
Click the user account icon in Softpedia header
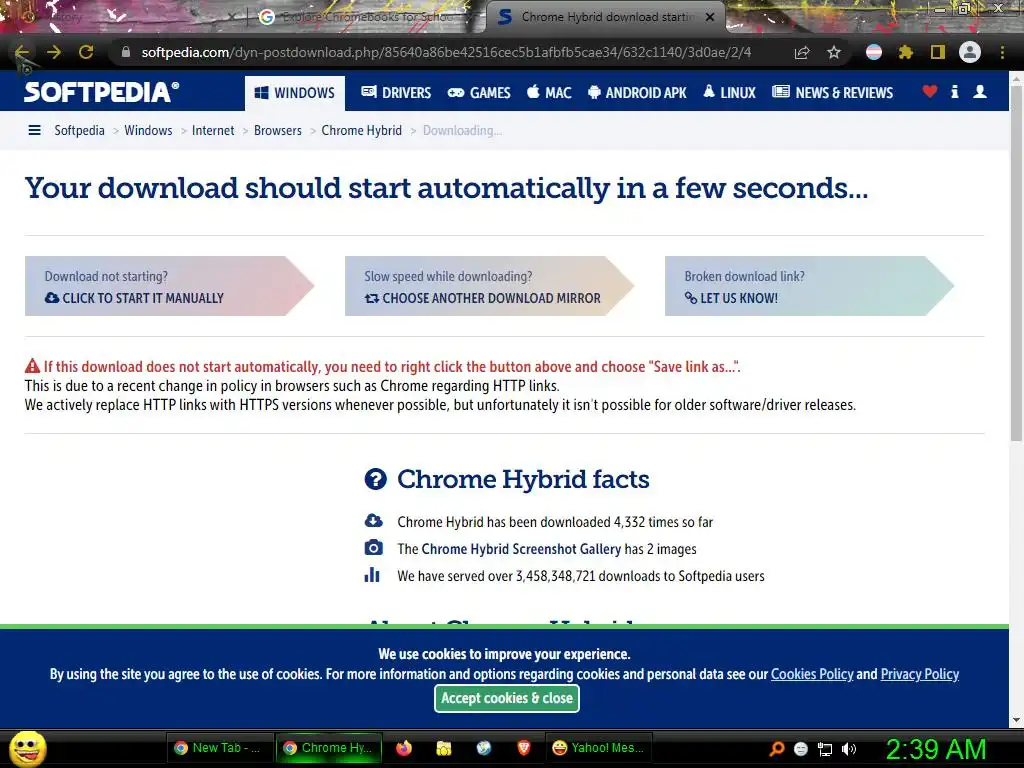tap(980, 92)
